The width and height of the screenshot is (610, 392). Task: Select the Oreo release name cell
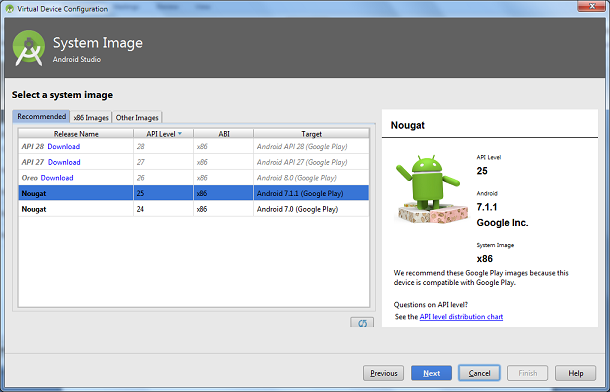coord(76,178)
